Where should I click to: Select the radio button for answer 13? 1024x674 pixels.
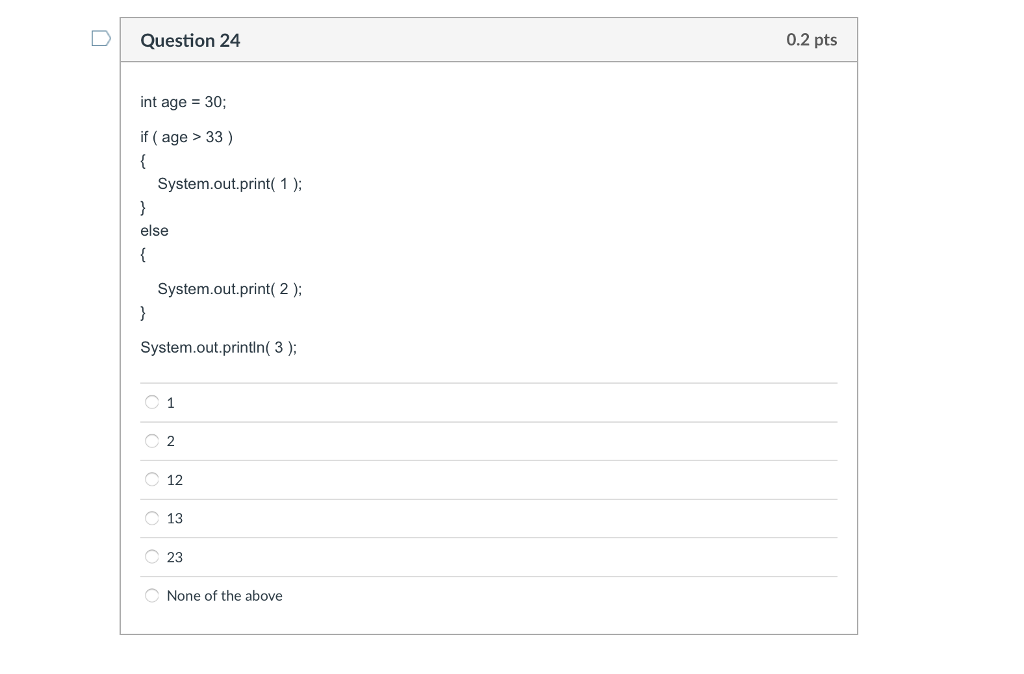(151, 518)
